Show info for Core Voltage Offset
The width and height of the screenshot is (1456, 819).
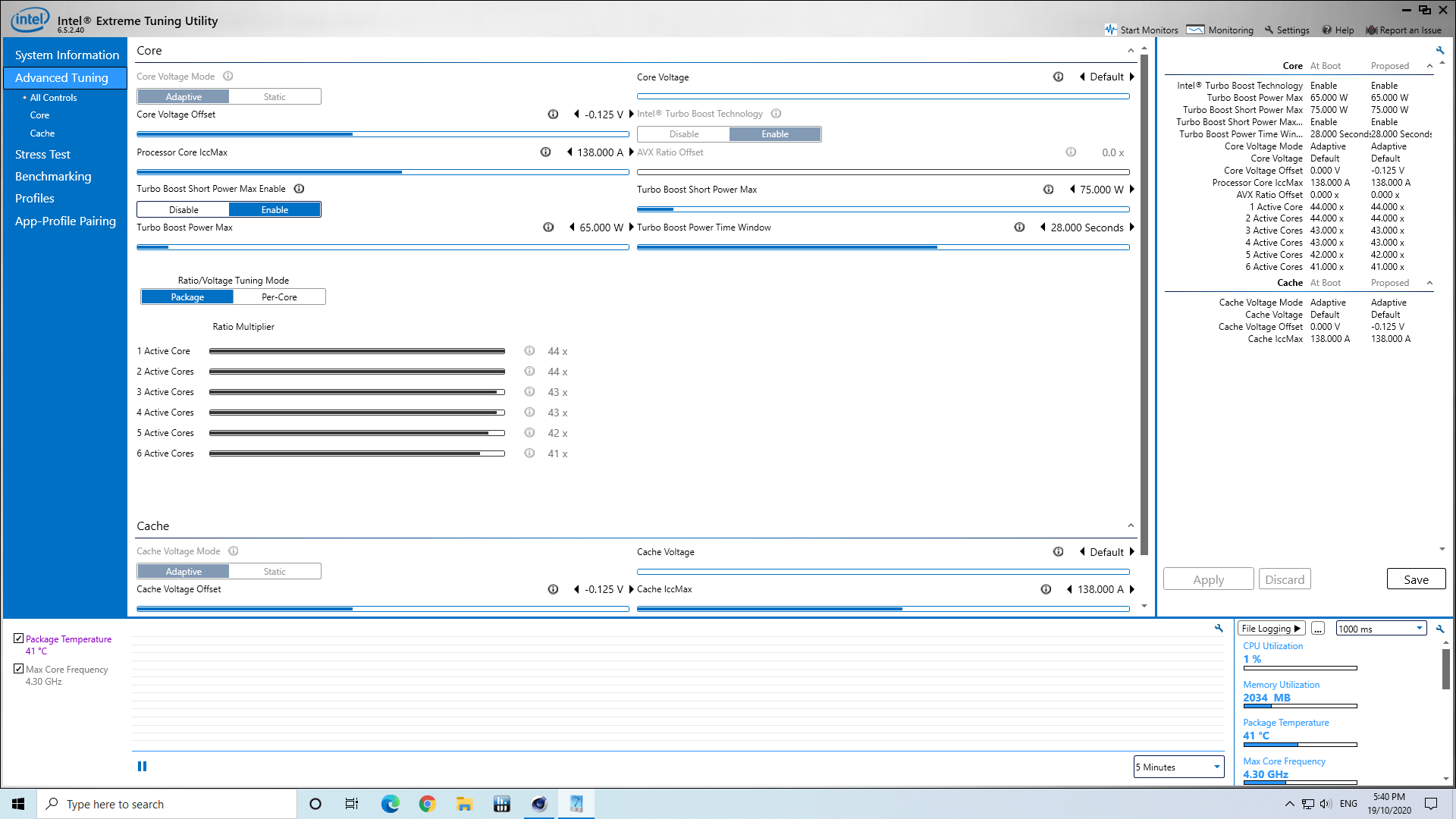click(x=554, y=115)
